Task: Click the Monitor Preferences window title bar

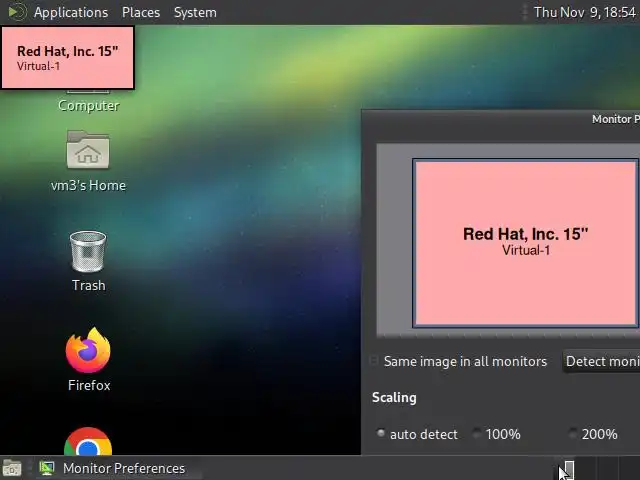Action: click(501, 119)
